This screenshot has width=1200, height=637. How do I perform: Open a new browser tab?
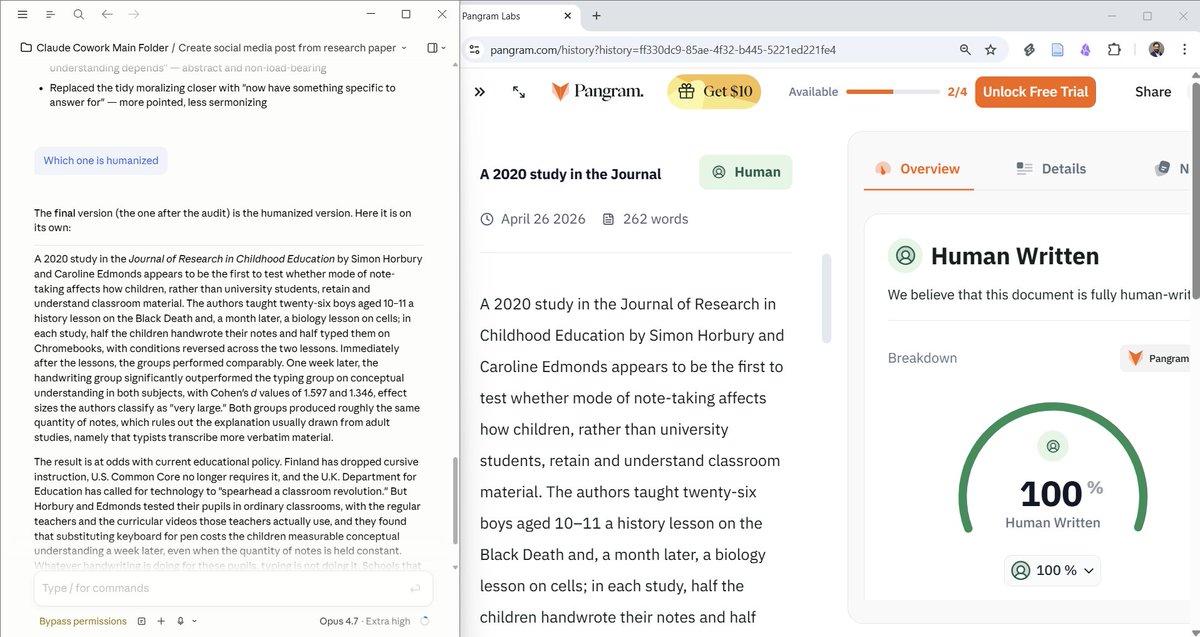pyautogui.click(x=597, y=15)
